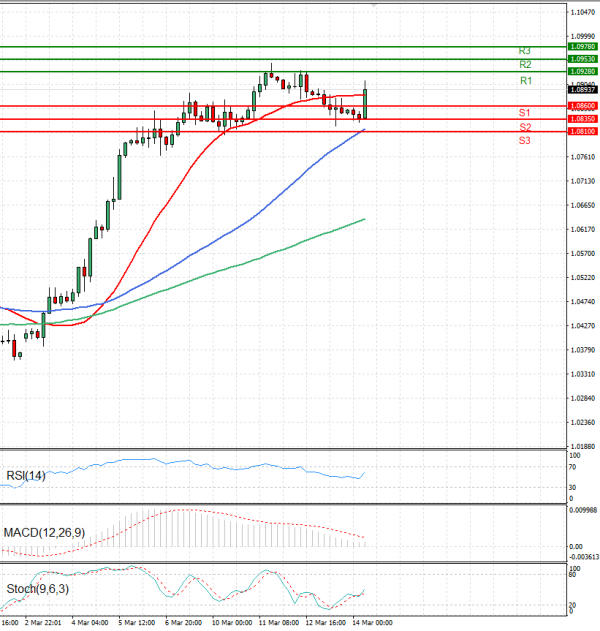Select the 1.09780 price tag
This screenshot has width=600, height=631.
tap(583, 47)
